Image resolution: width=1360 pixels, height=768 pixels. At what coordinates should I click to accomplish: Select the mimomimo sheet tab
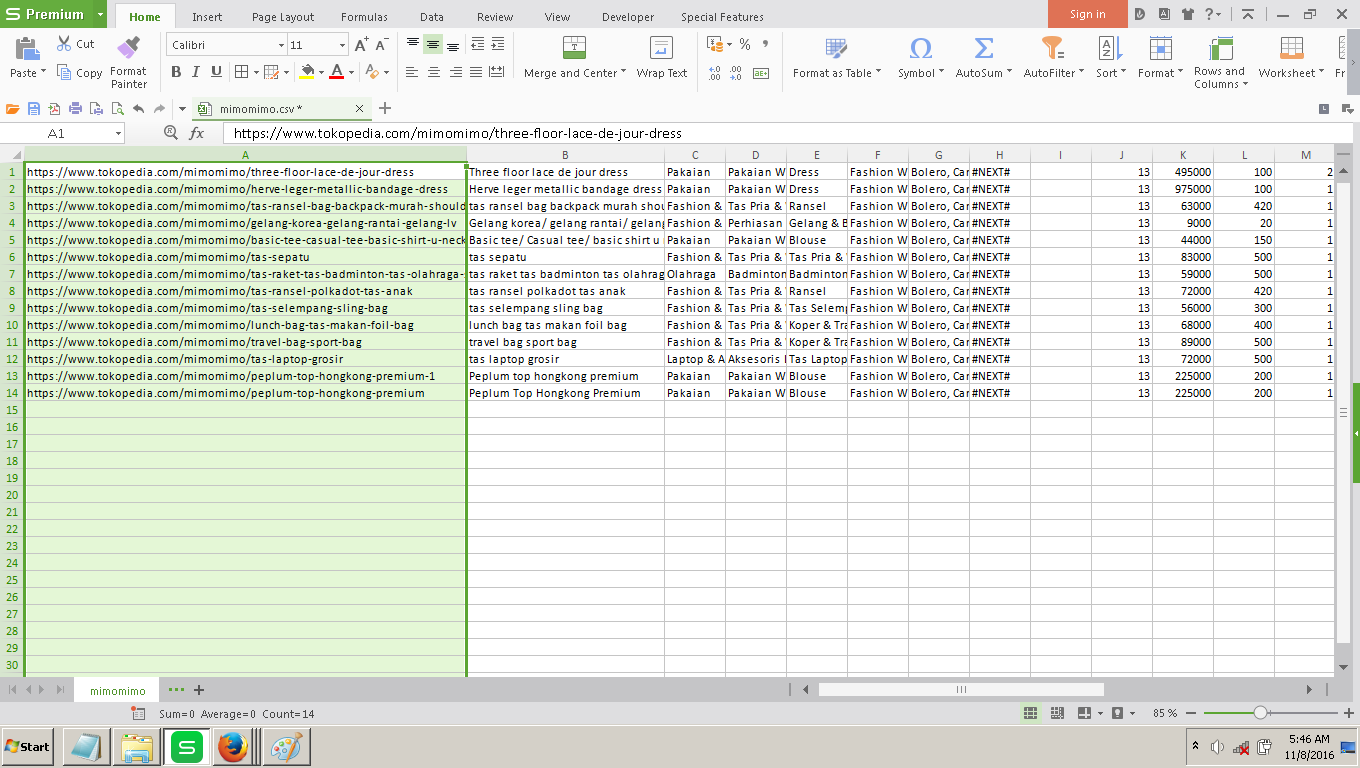[x=118, y=690]
